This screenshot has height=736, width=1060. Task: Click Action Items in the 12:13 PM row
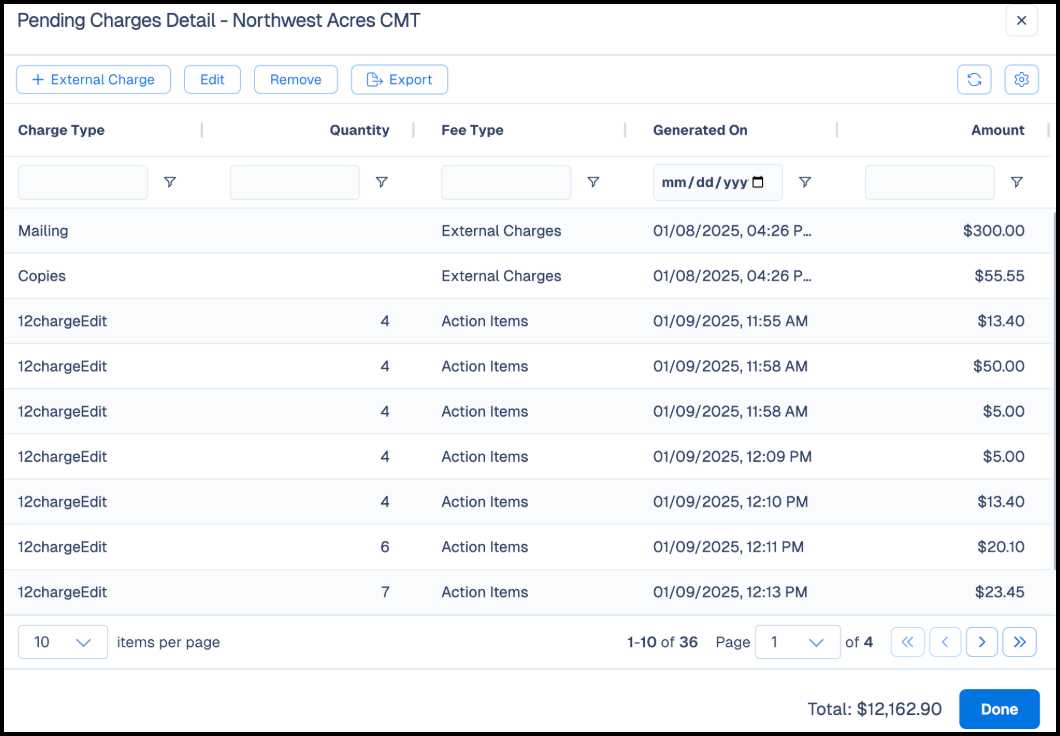[485, 592]
